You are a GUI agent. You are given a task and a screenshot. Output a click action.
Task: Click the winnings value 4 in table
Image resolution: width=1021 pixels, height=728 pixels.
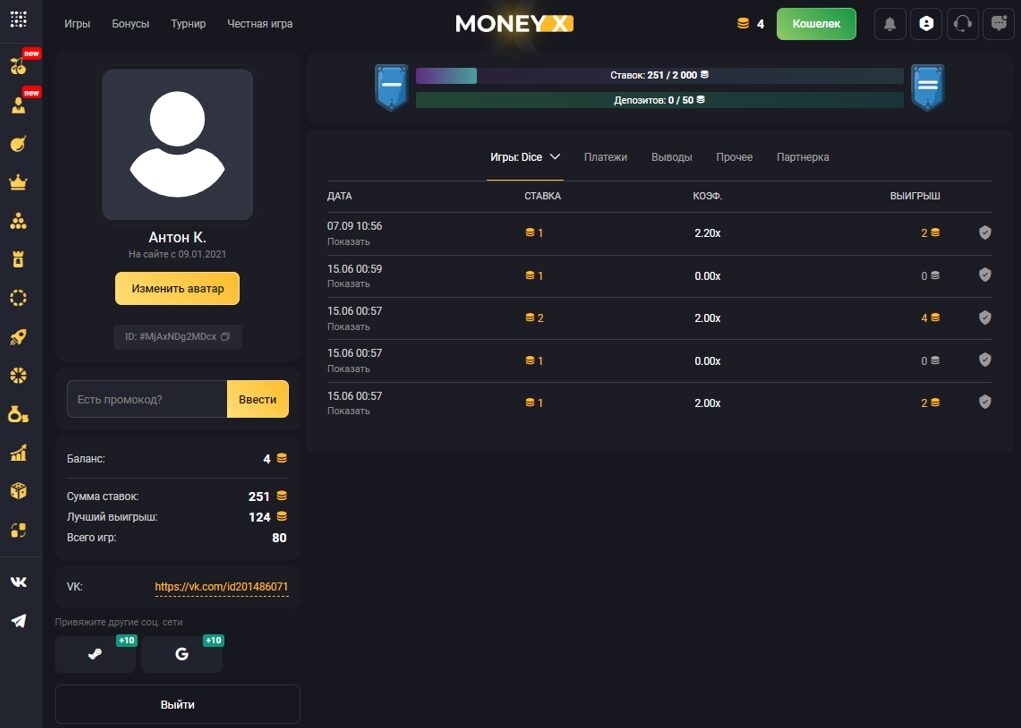pos(924,318)
